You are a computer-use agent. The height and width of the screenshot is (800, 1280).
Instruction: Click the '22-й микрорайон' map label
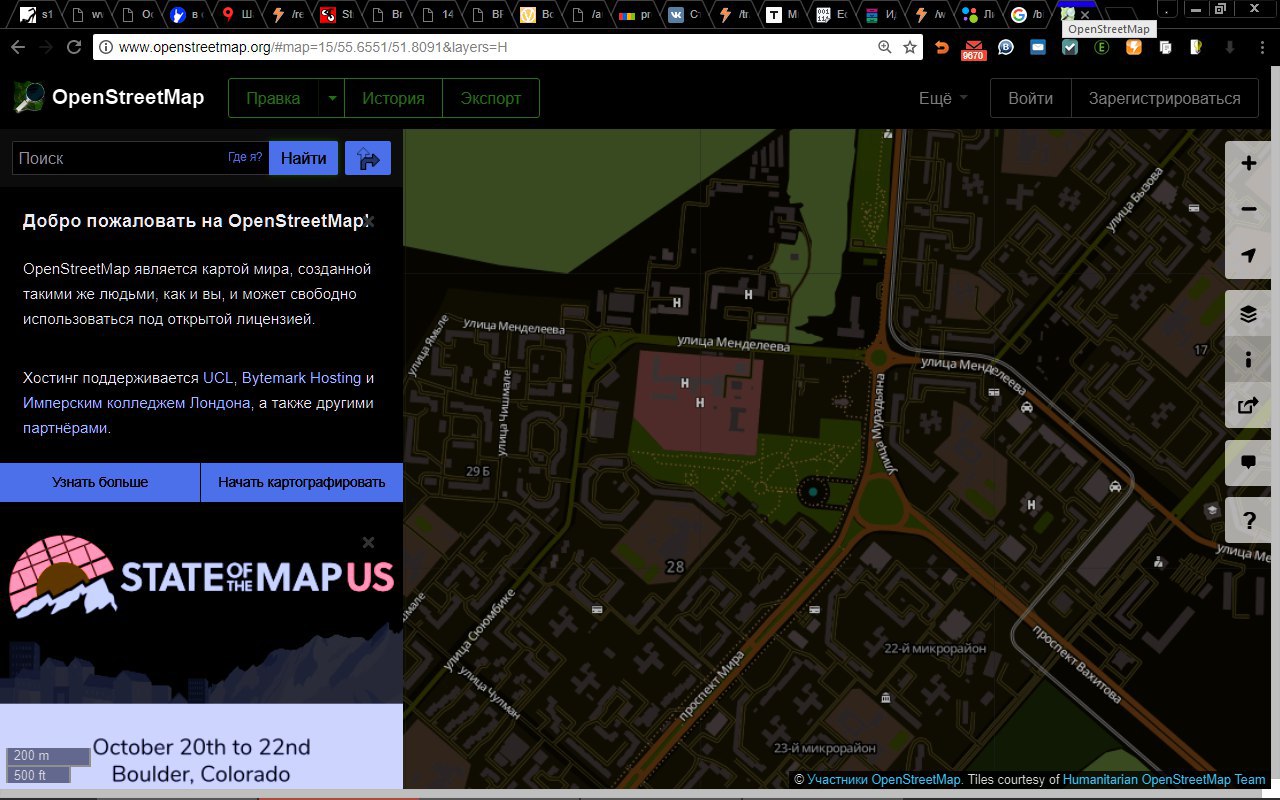[x=936, y=648]
